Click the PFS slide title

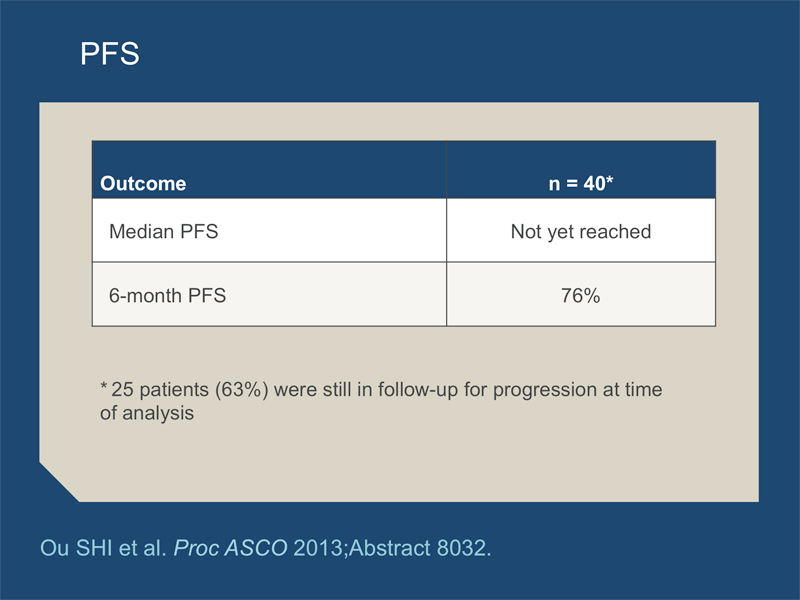tap(110, 54)
